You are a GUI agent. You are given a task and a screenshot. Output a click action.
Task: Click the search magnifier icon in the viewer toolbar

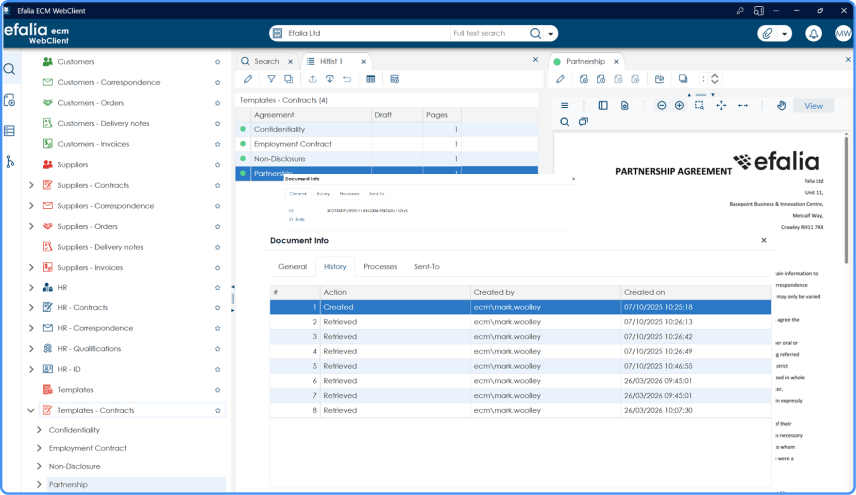click(564, 122)
